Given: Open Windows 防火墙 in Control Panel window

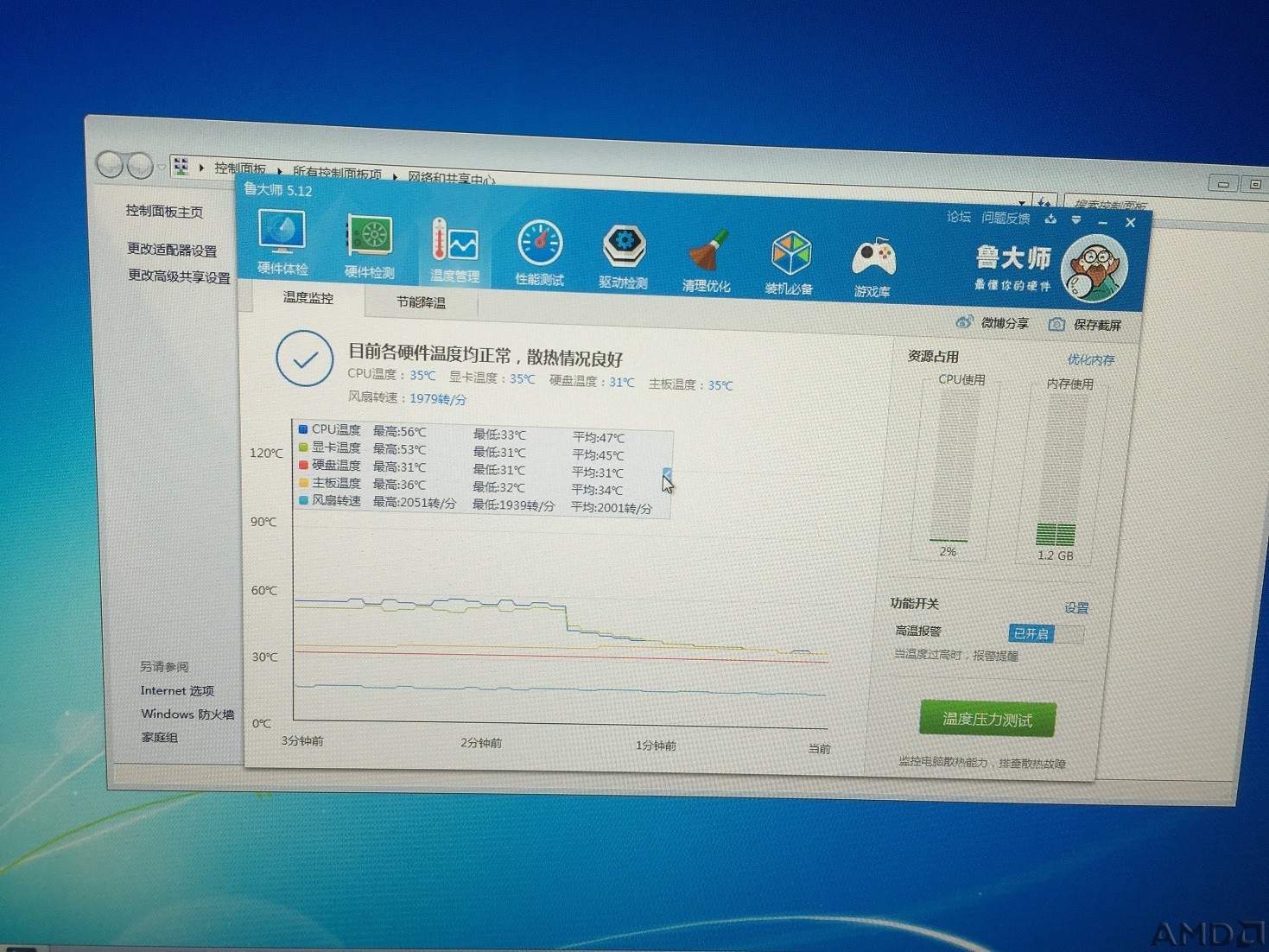Looking at the screenshot, I should tap(187, 714).
